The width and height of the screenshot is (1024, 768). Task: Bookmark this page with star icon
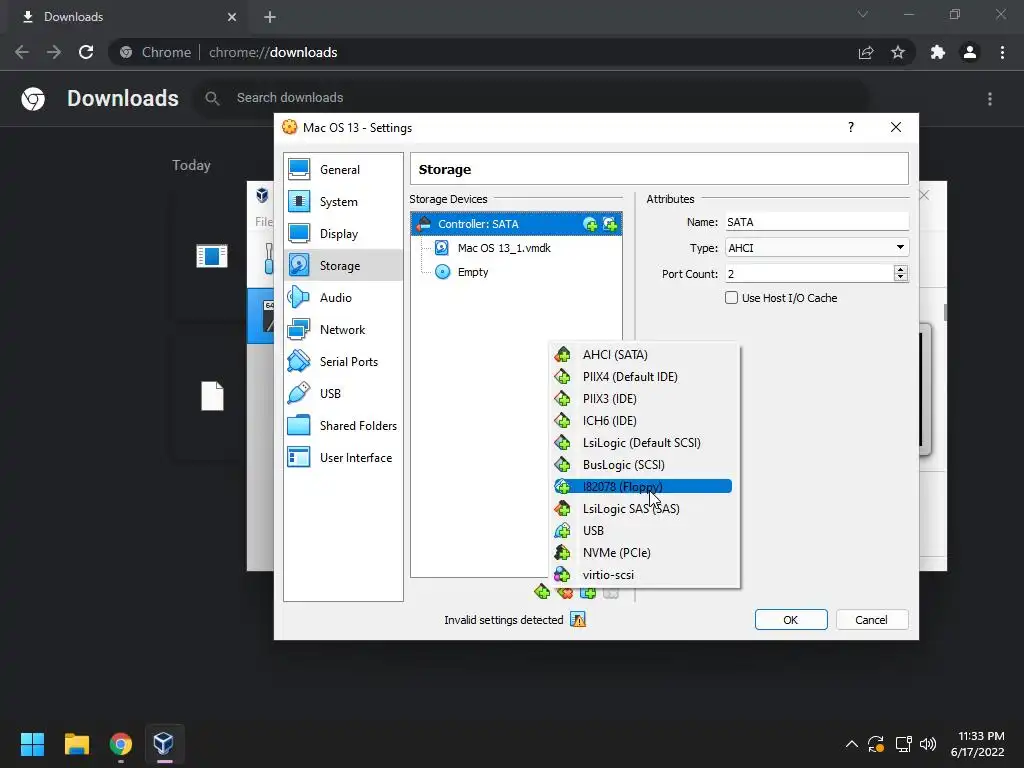click(898, 52)
